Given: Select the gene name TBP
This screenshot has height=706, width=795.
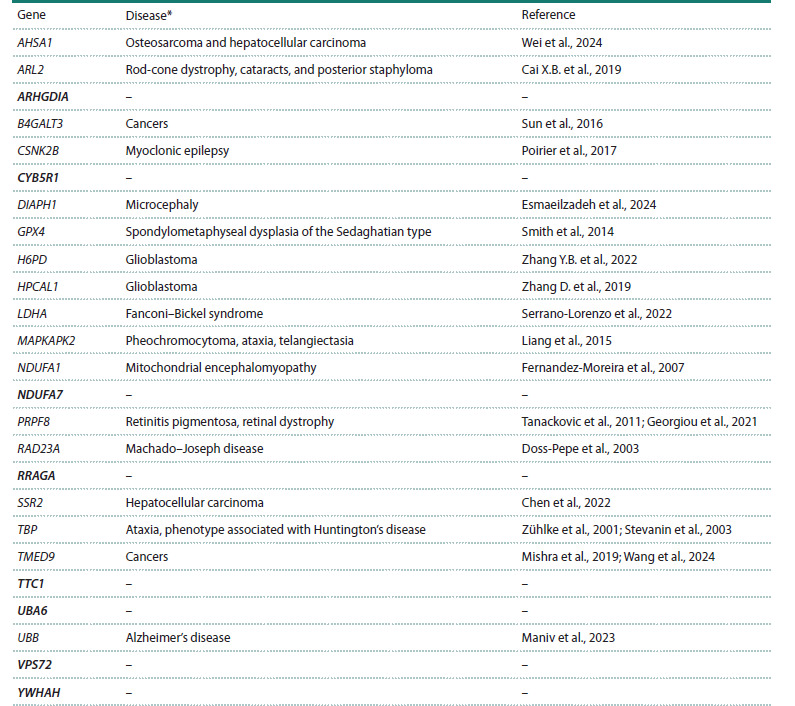Looking at the screenshot, I should (x=27, y=530).
